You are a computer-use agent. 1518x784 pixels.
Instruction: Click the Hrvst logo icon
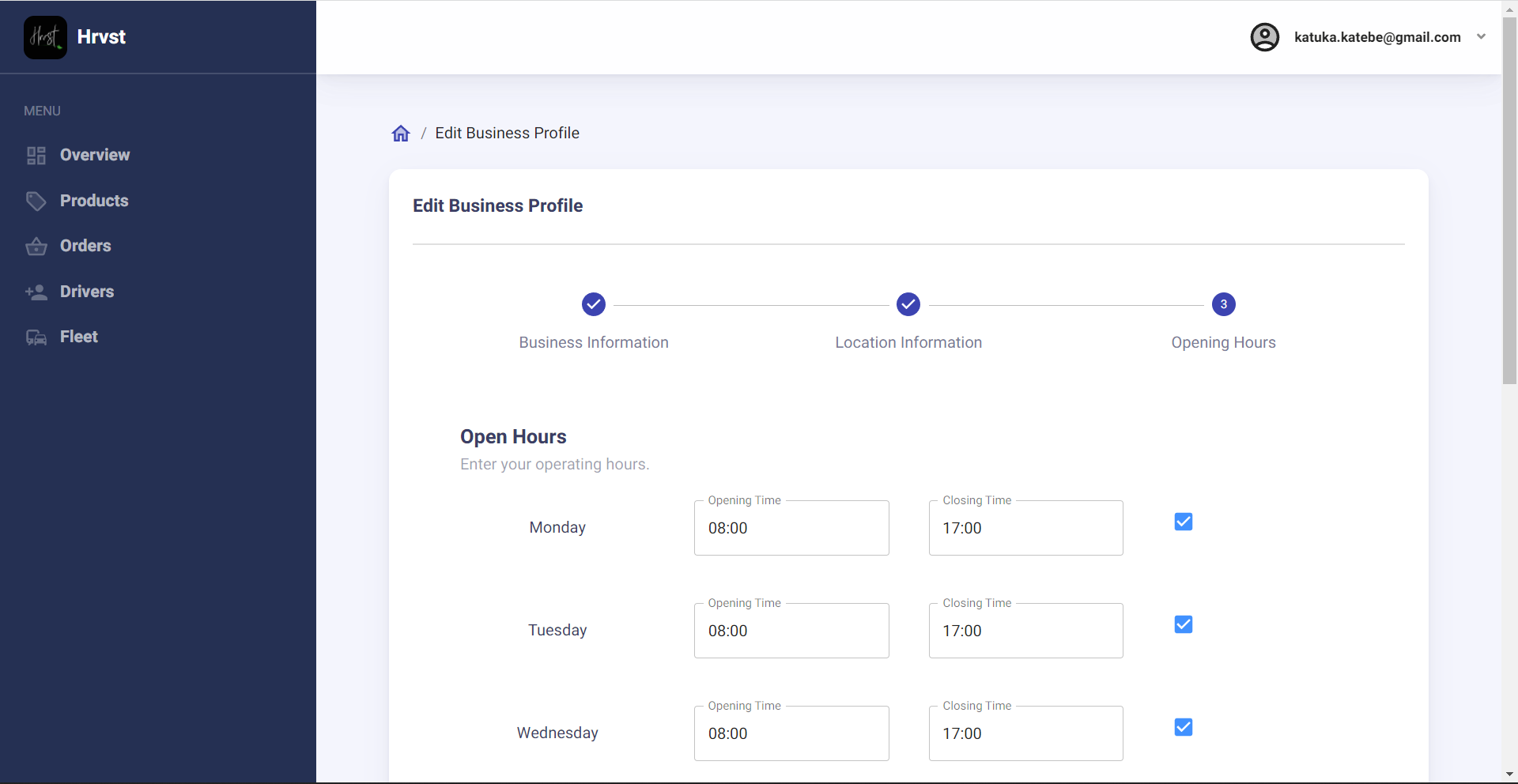45,37
